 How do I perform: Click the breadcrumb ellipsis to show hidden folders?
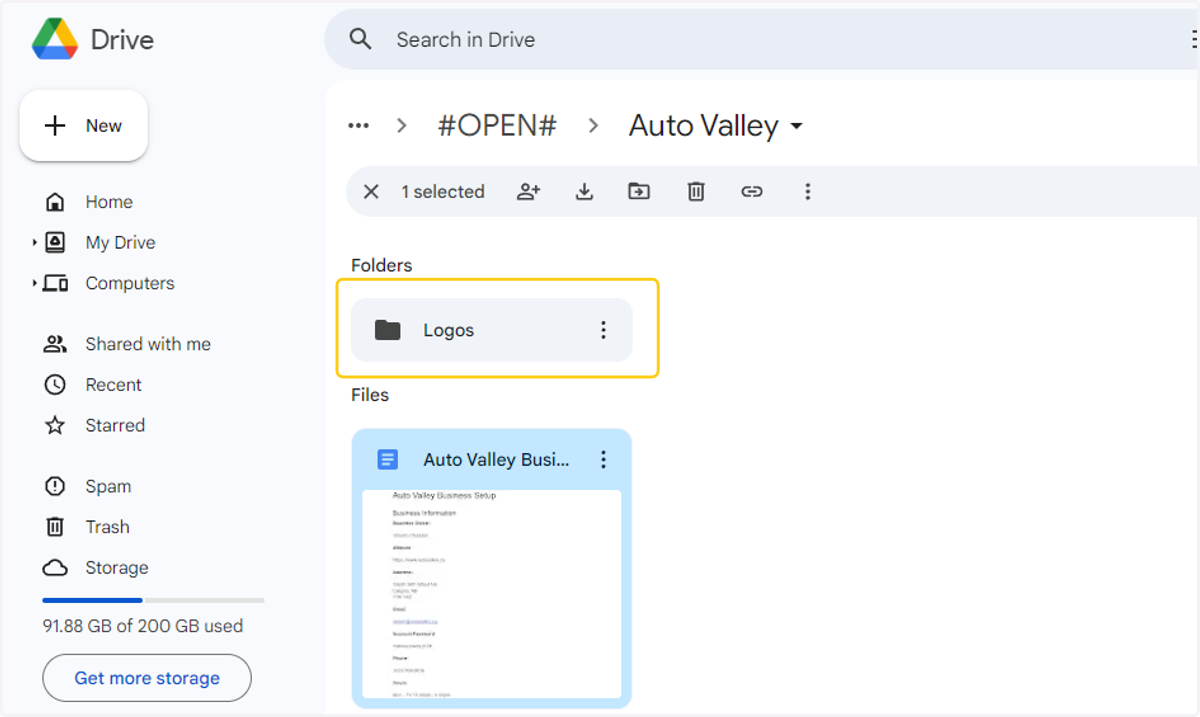[358, 126]
